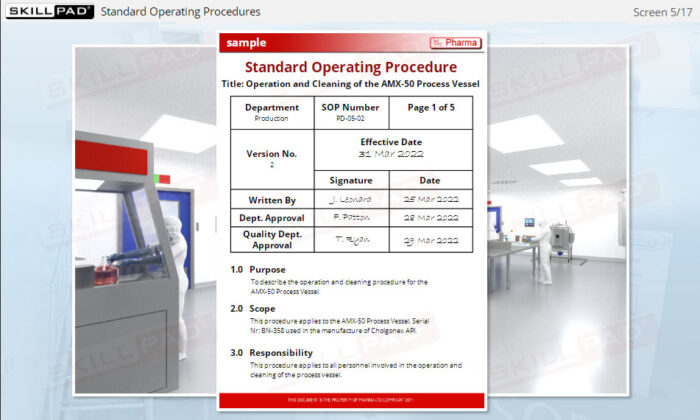Screen dimensions: 700x420
Task: Click the F. Patton signature cell
Action: [351, 218]
